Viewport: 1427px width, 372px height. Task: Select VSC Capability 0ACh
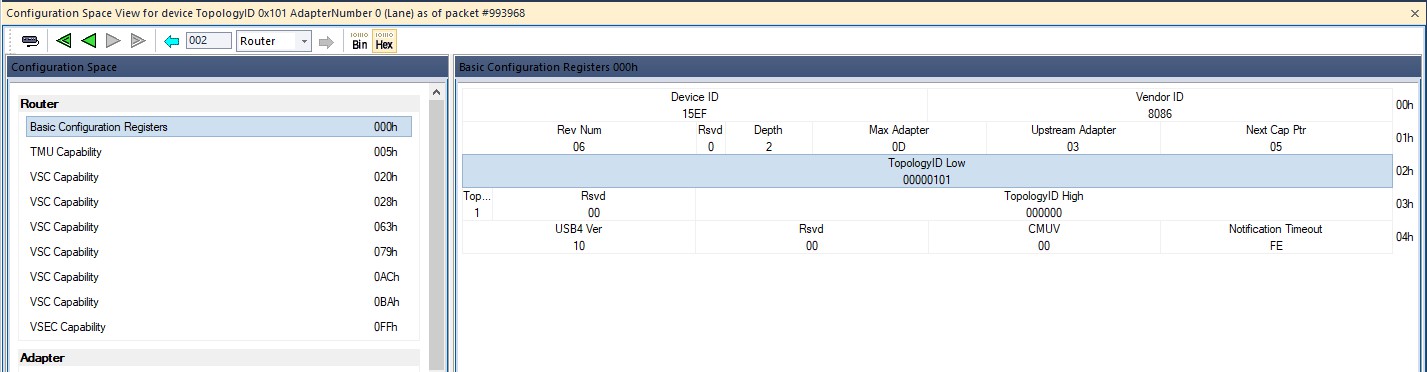click(x=219, y=277)
